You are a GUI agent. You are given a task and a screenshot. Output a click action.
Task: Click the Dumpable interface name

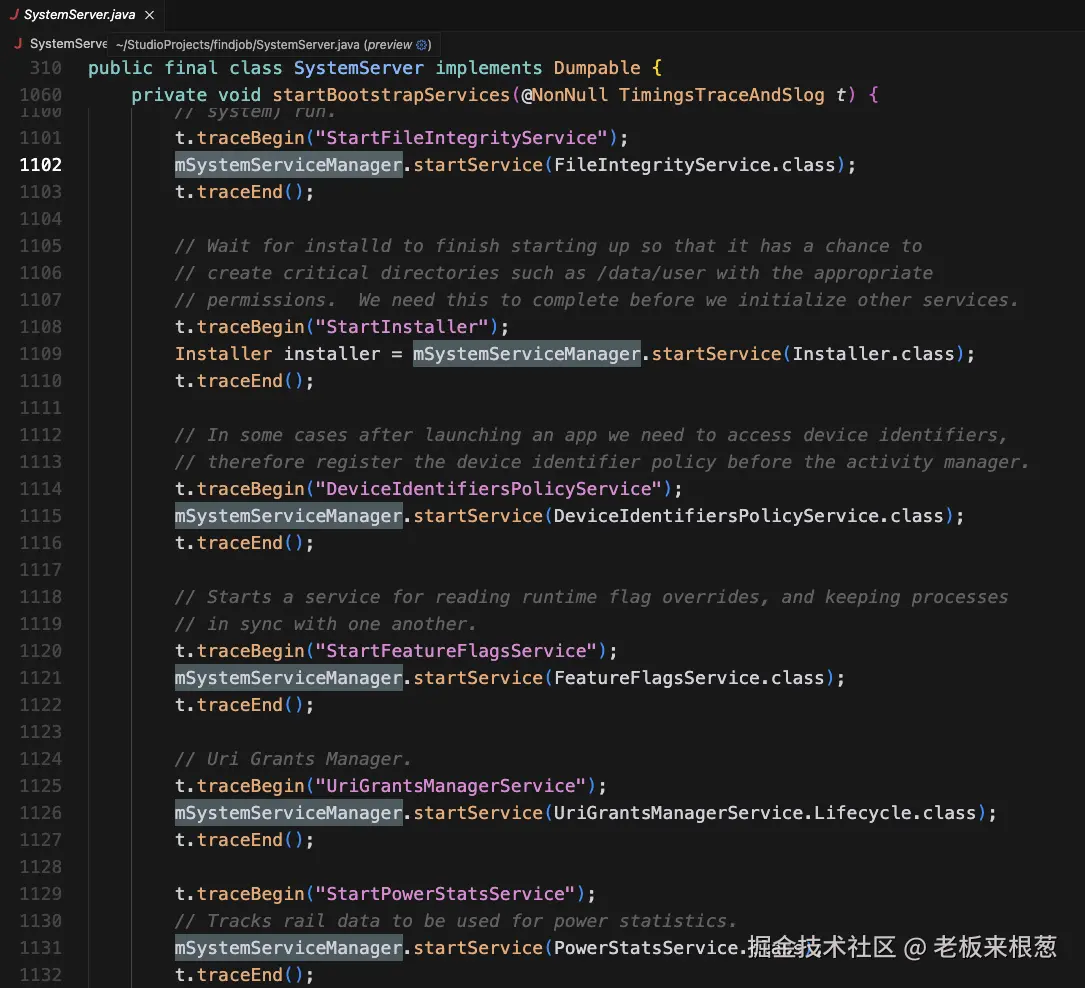click(x=596, y=68)
